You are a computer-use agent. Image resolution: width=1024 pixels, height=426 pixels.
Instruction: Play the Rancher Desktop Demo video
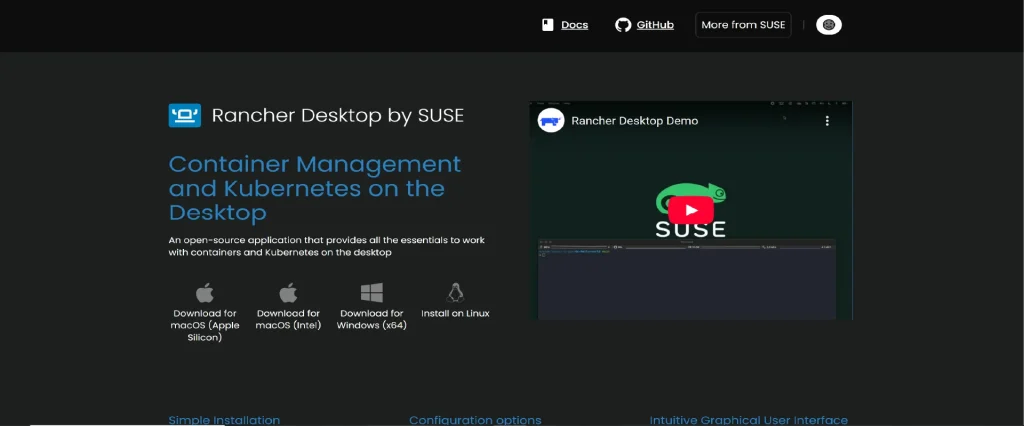tap(691, 210)
